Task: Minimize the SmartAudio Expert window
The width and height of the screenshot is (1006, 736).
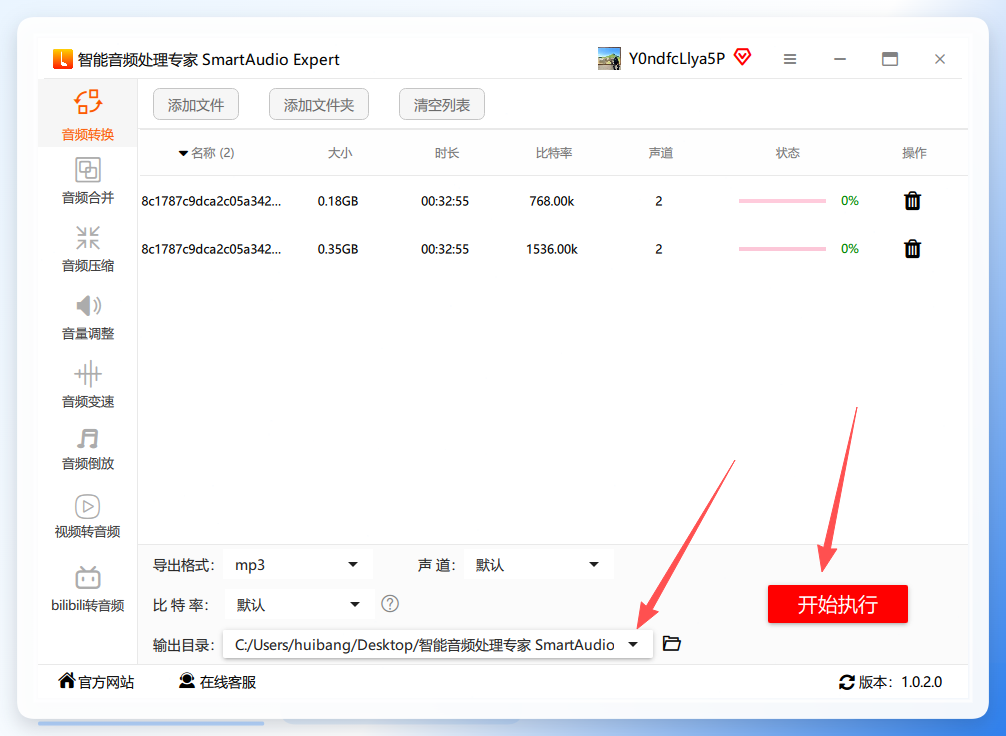Action: pos(840,59)
